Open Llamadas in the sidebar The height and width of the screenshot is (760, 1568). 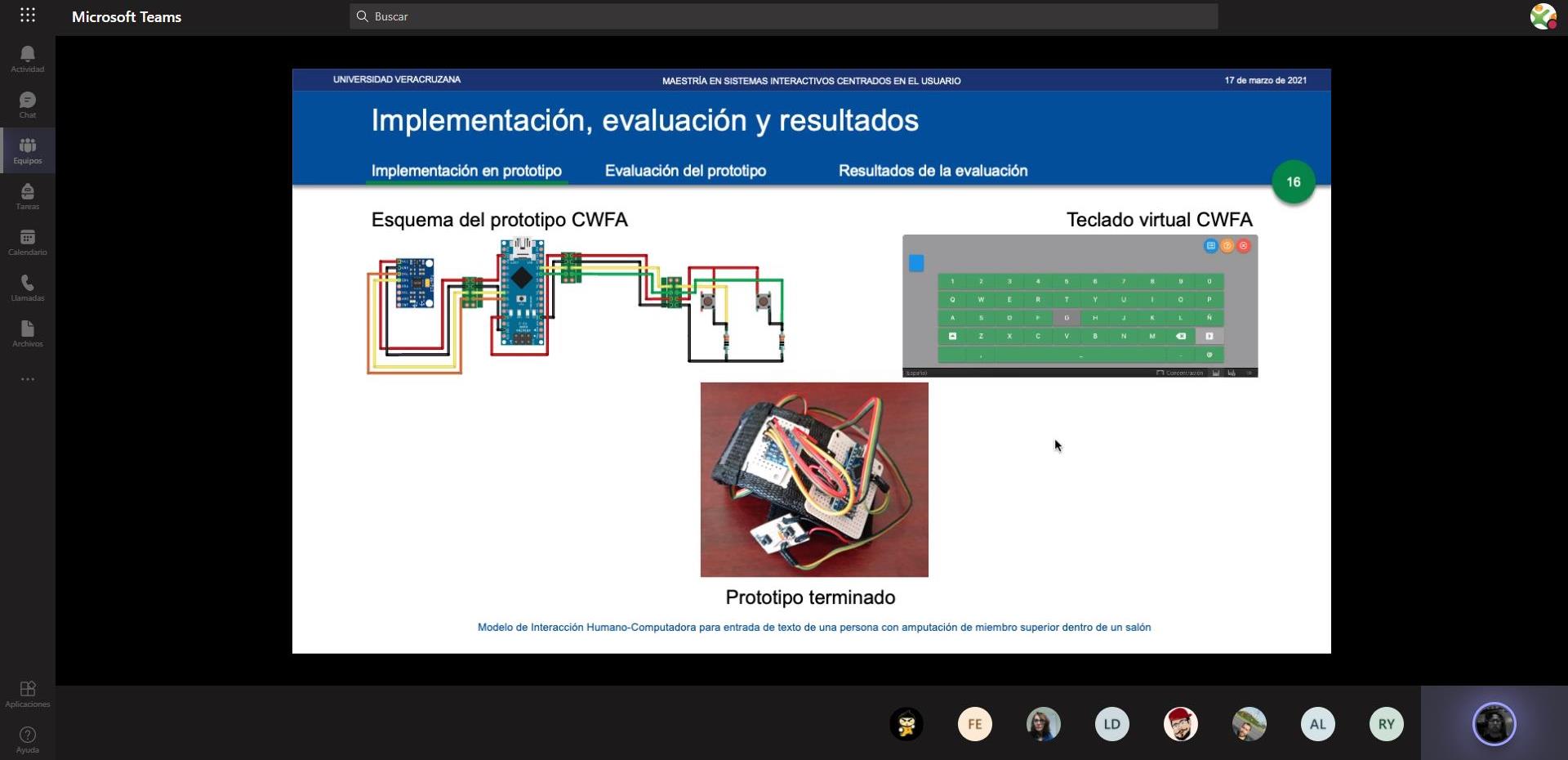(x=27, y=288)
